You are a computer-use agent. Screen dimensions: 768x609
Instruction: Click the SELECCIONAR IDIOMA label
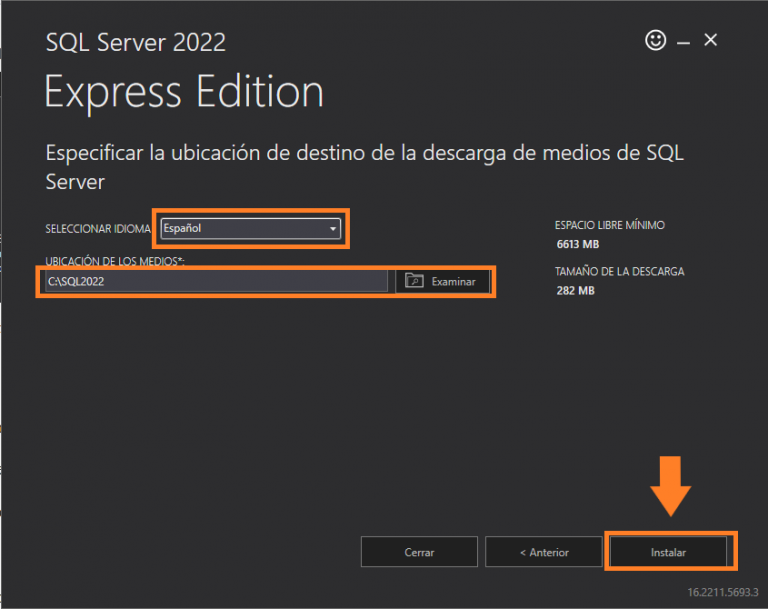click(98, 229)
